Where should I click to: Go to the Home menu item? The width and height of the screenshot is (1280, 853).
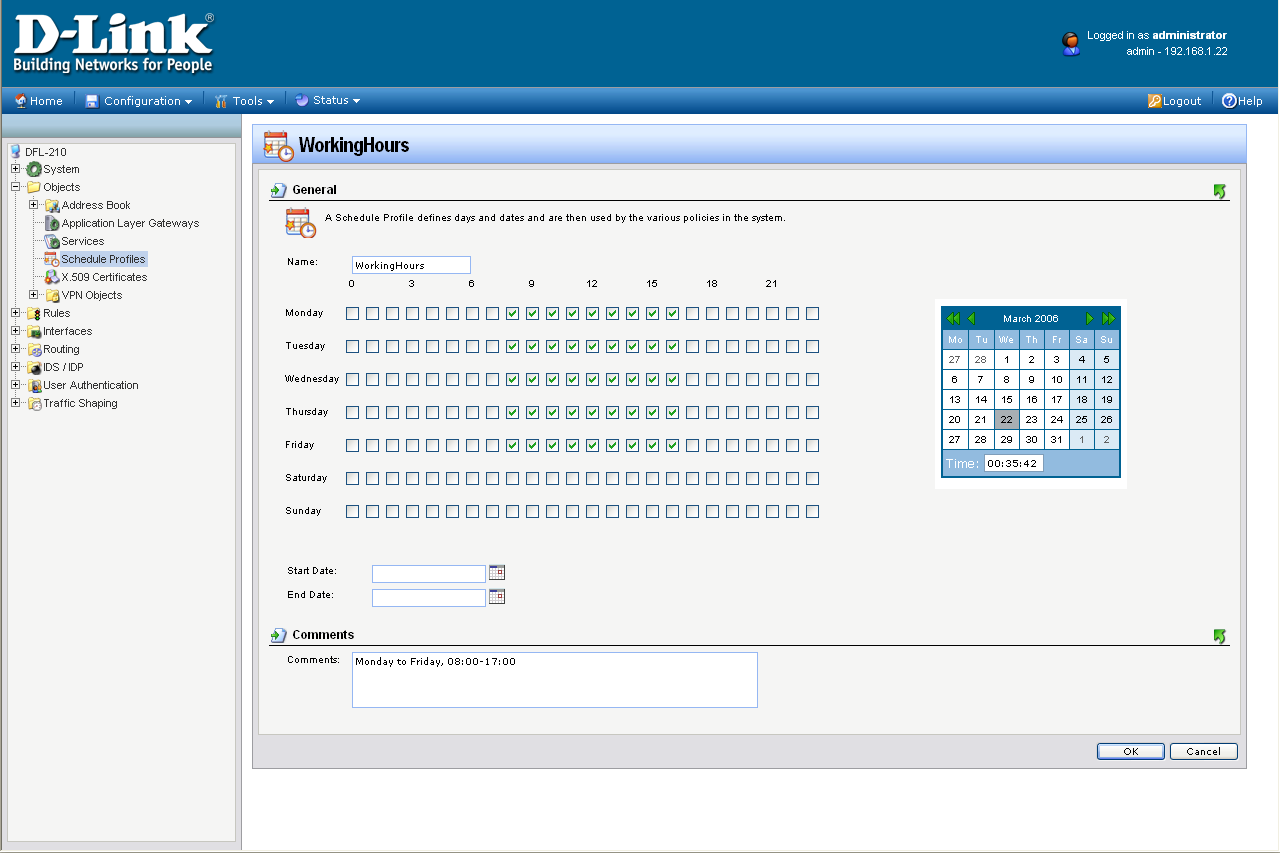coord(38,101)
